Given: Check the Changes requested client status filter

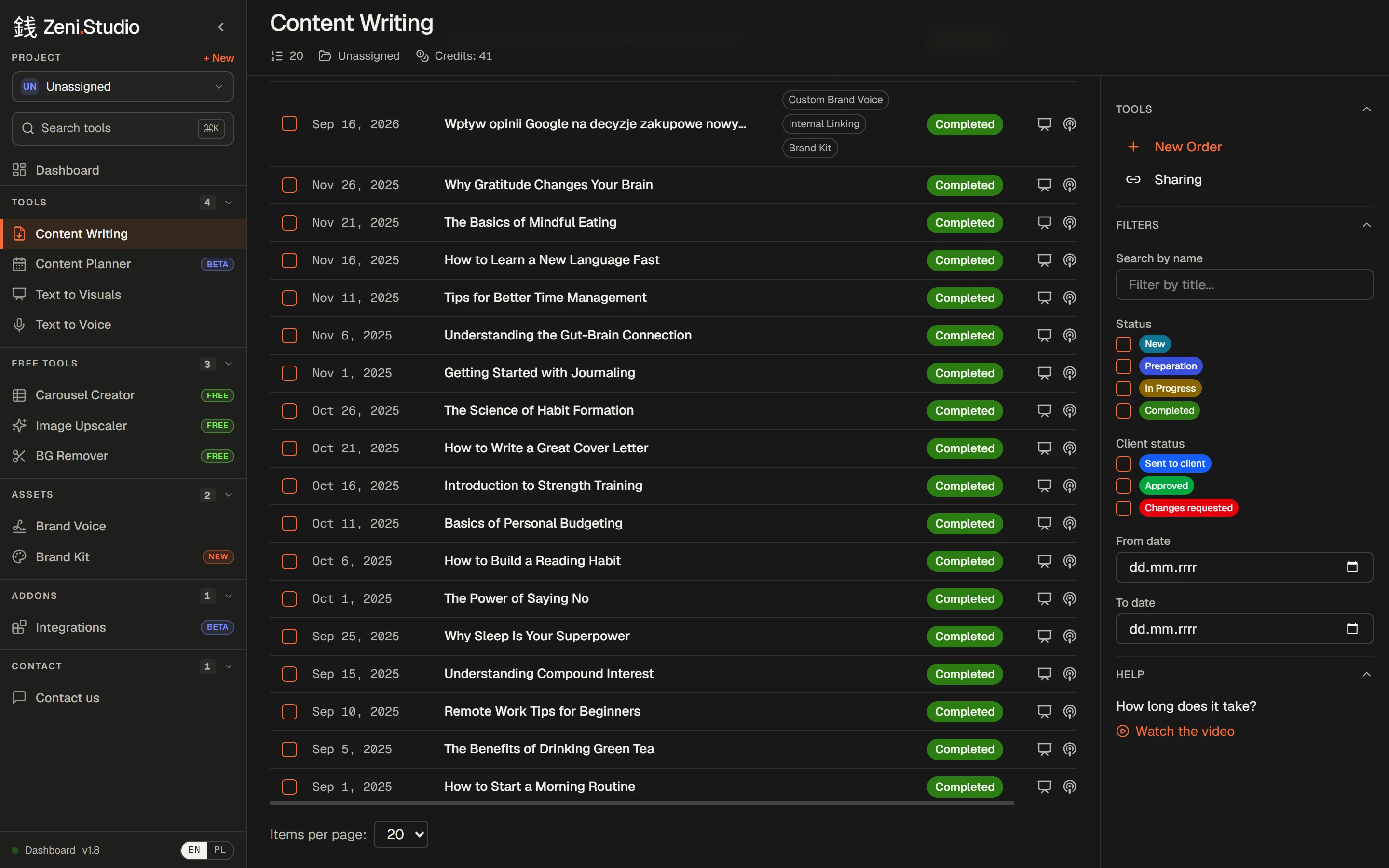Looking at the screenshot, I should click(x=1123, y=508).
